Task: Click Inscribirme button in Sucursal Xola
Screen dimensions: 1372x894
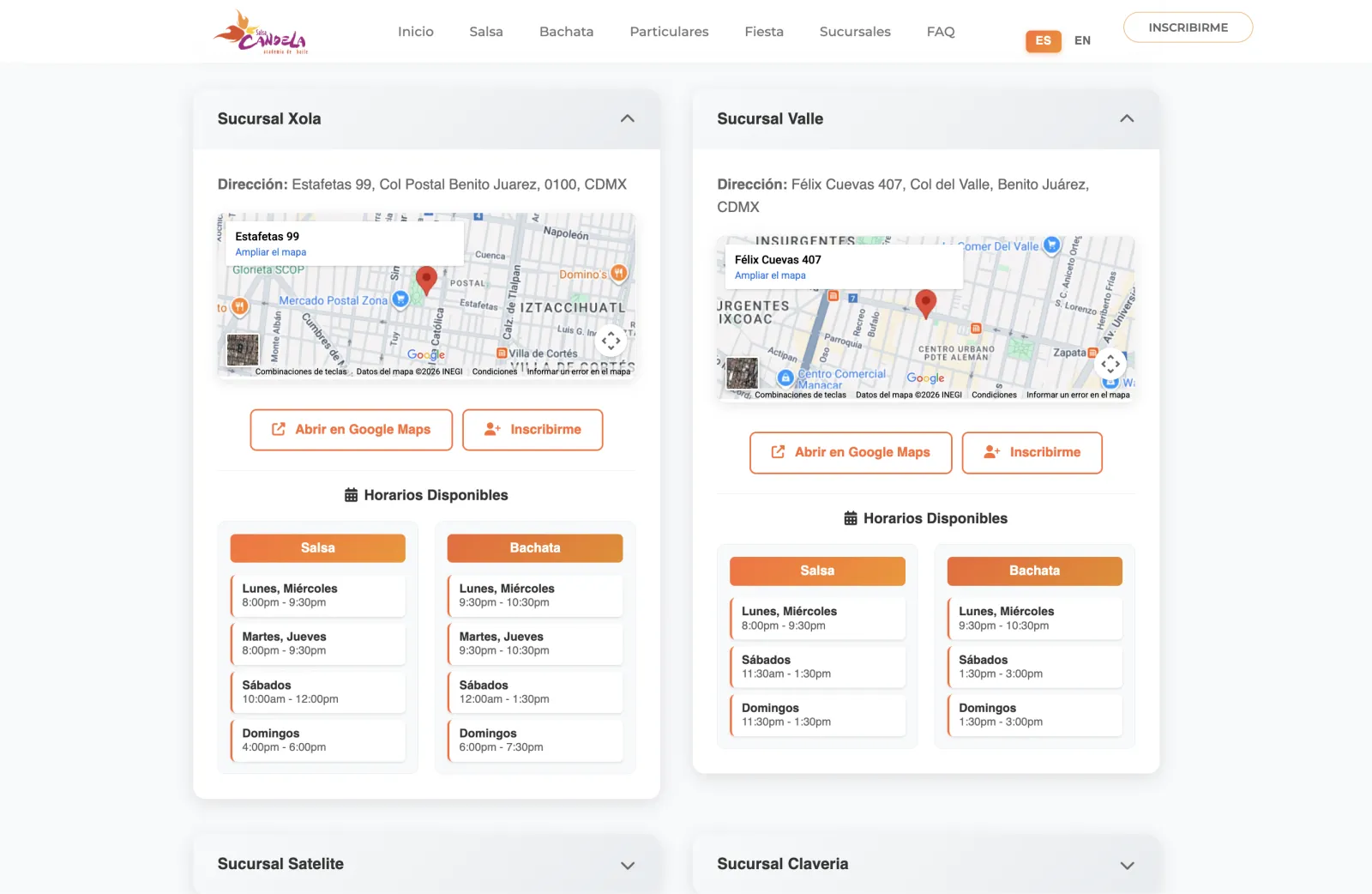Action: [533, 430]
